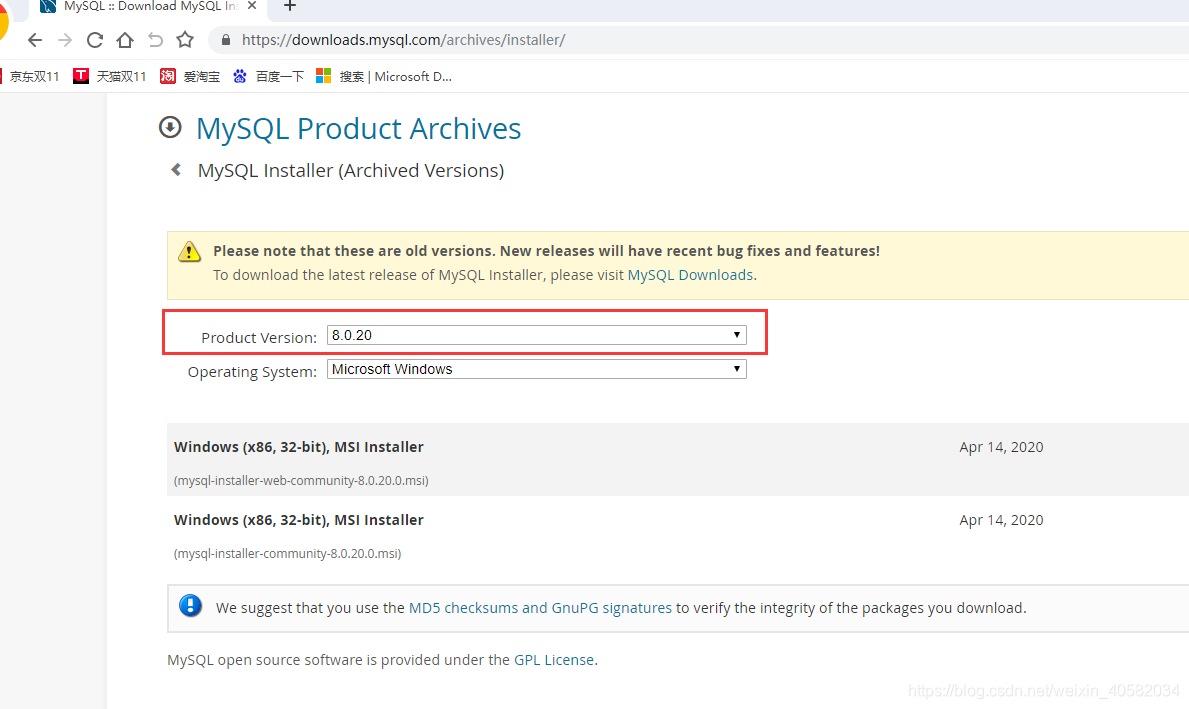1189x709 pixels.
Task: Click the padlock security icon
Action: pyautogui.click(x=225, y=40)
